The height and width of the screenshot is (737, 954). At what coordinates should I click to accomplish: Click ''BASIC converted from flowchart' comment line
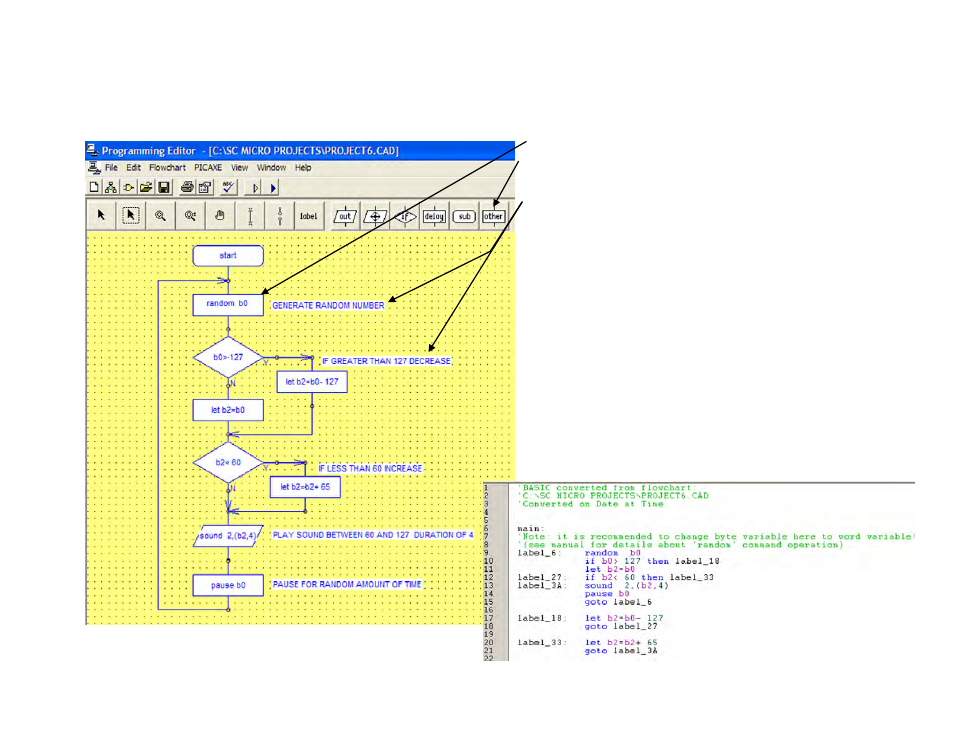[607, 487]
